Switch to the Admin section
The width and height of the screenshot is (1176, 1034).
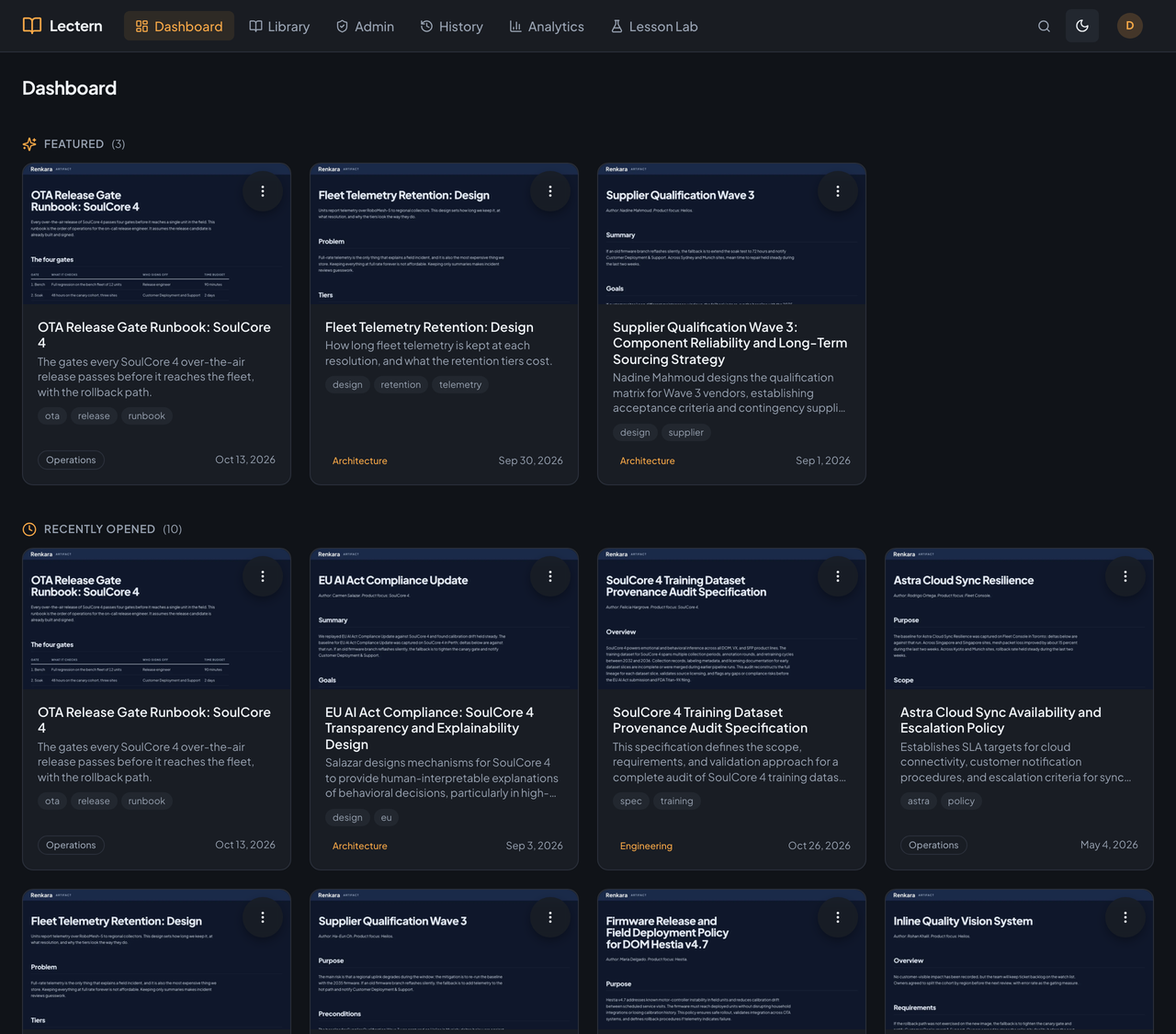point(365,27)
